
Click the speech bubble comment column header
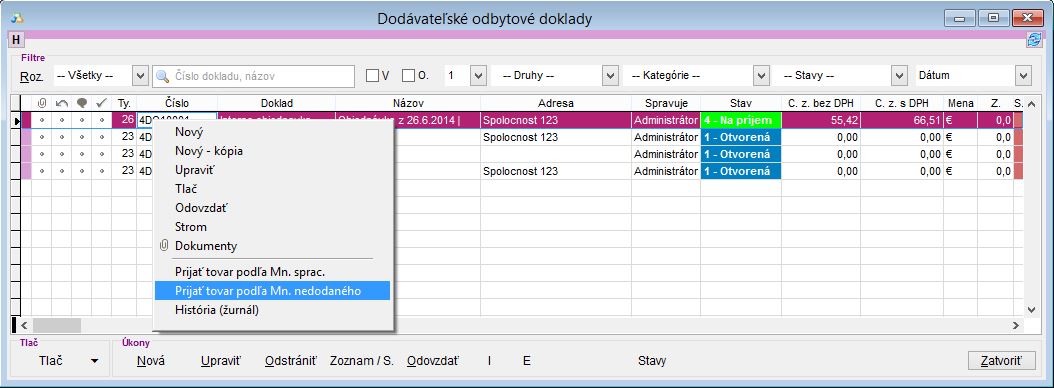click(81, 104)
